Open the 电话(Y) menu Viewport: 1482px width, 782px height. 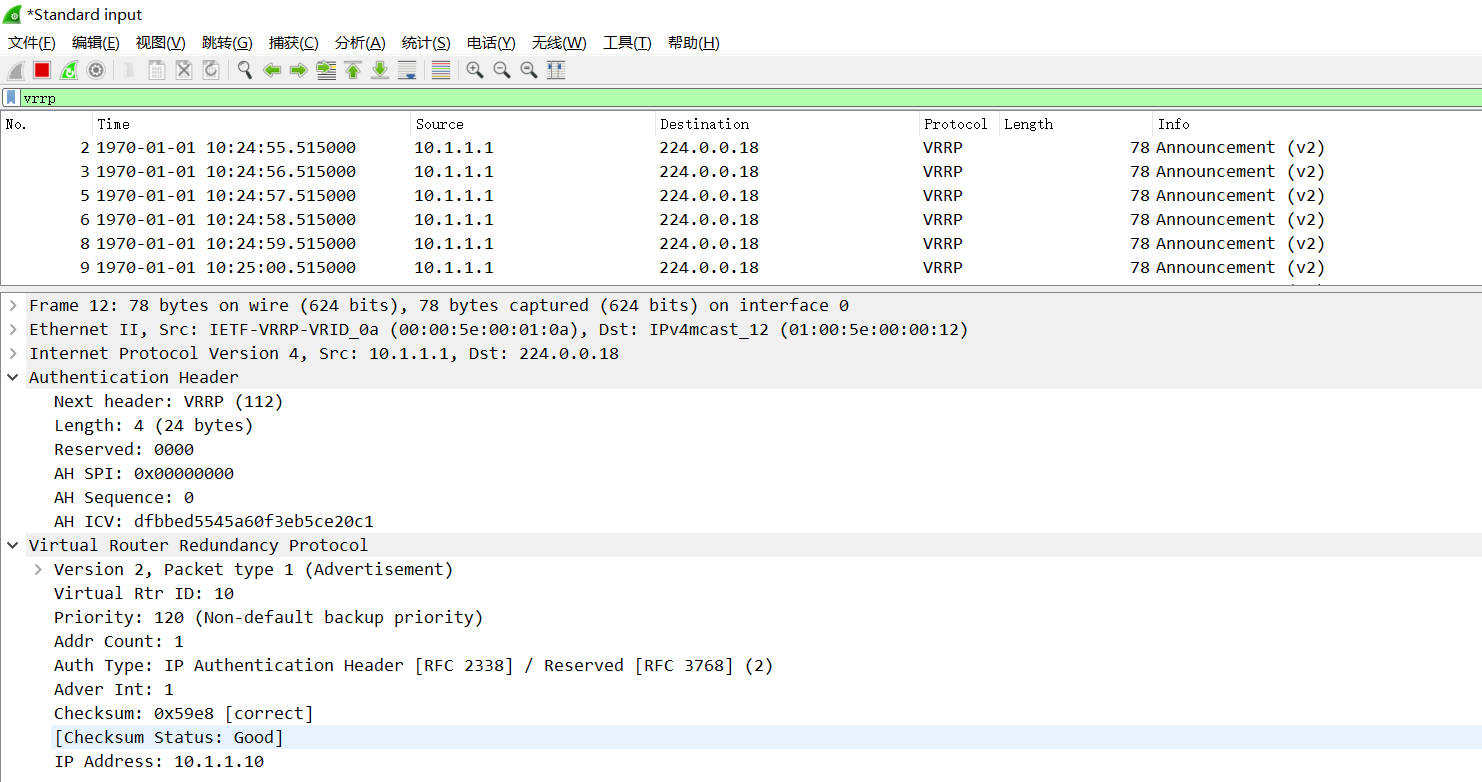tap(491, 43)
